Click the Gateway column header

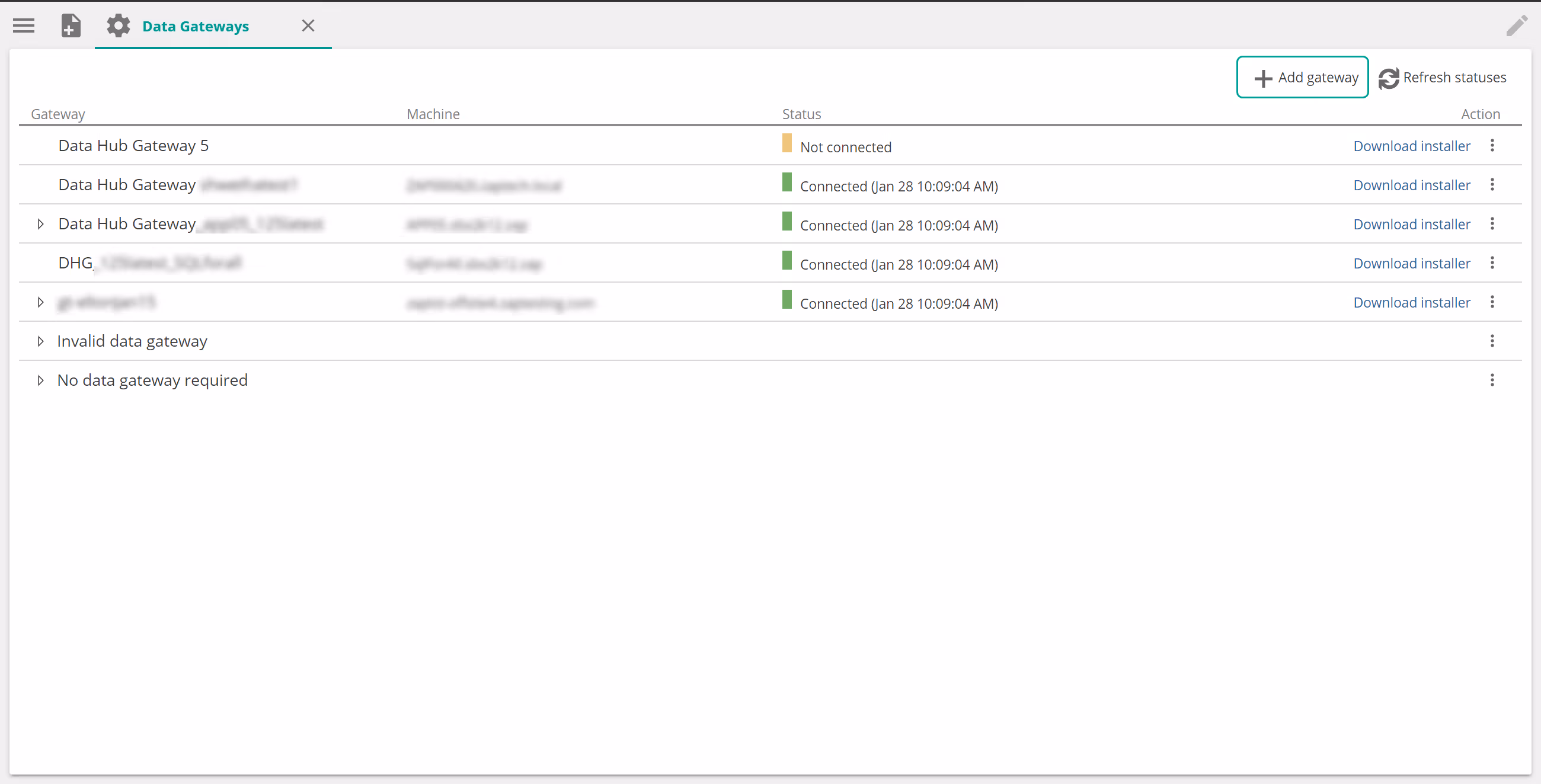click(x=58, y=114)
